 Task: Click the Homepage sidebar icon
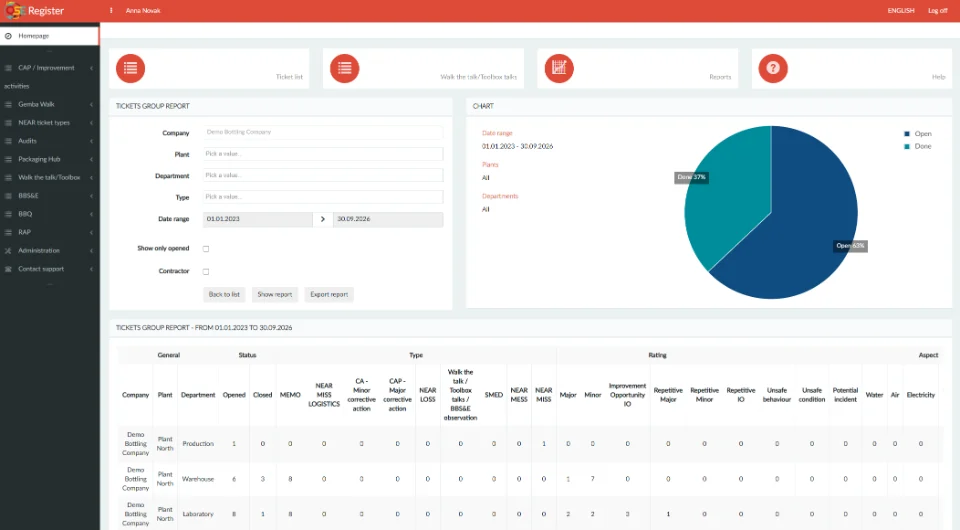pos(8,36)
